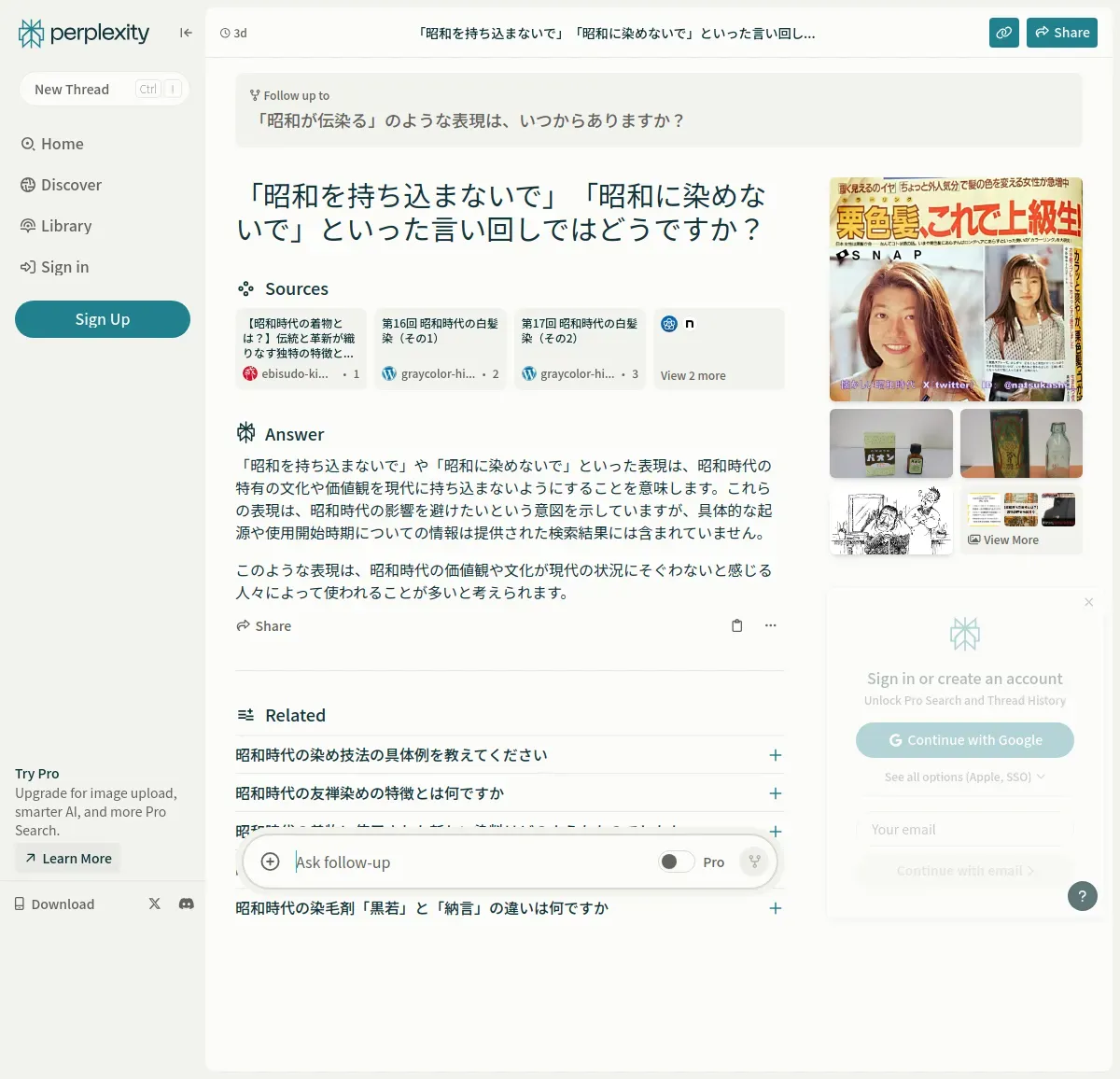Start a New Thread
This screenshot has height=1079, width=1120.
(105, 90)
